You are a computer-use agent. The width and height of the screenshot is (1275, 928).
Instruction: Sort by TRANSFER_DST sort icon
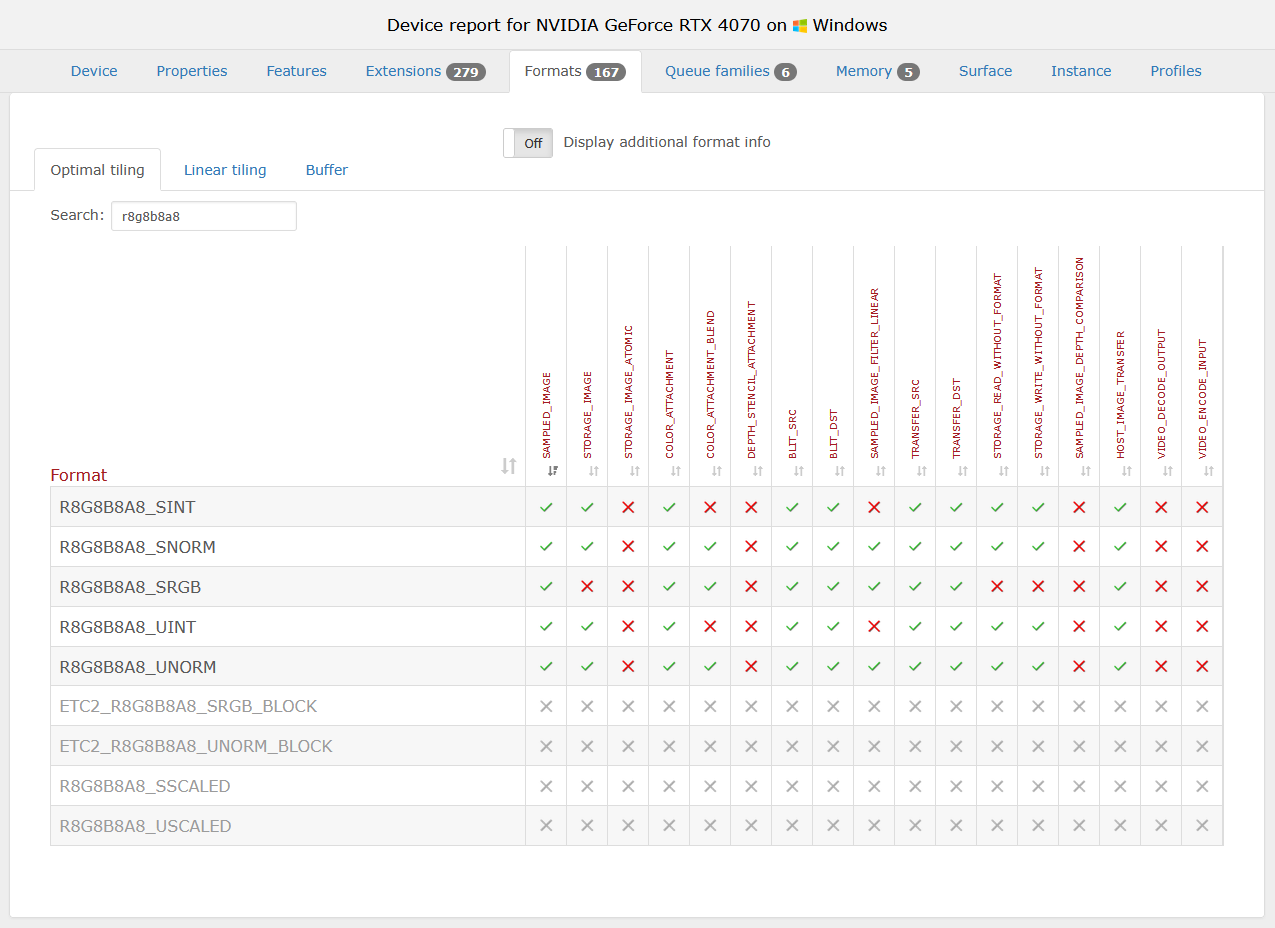963,471
